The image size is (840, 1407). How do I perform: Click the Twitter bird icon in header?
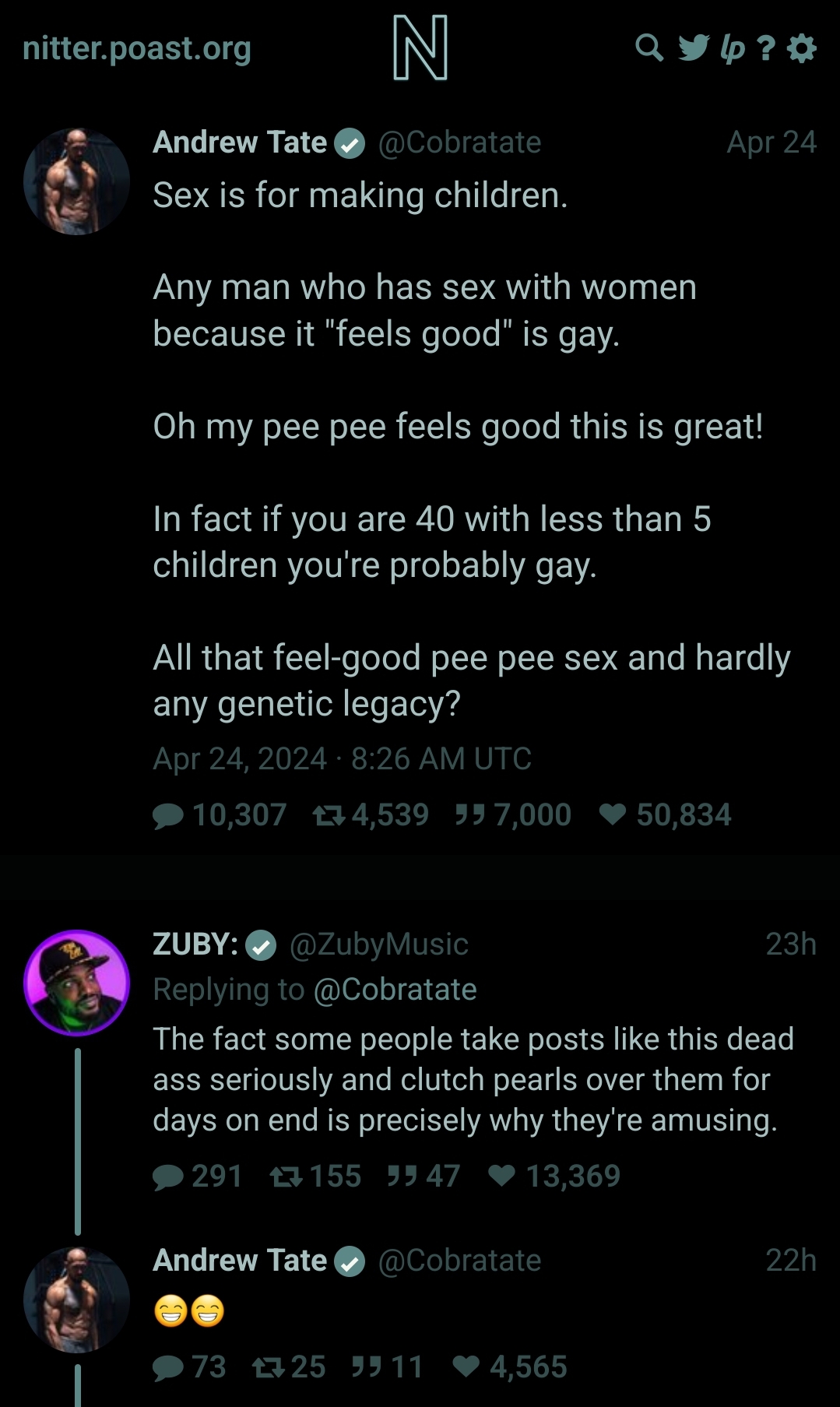point(693,48)
